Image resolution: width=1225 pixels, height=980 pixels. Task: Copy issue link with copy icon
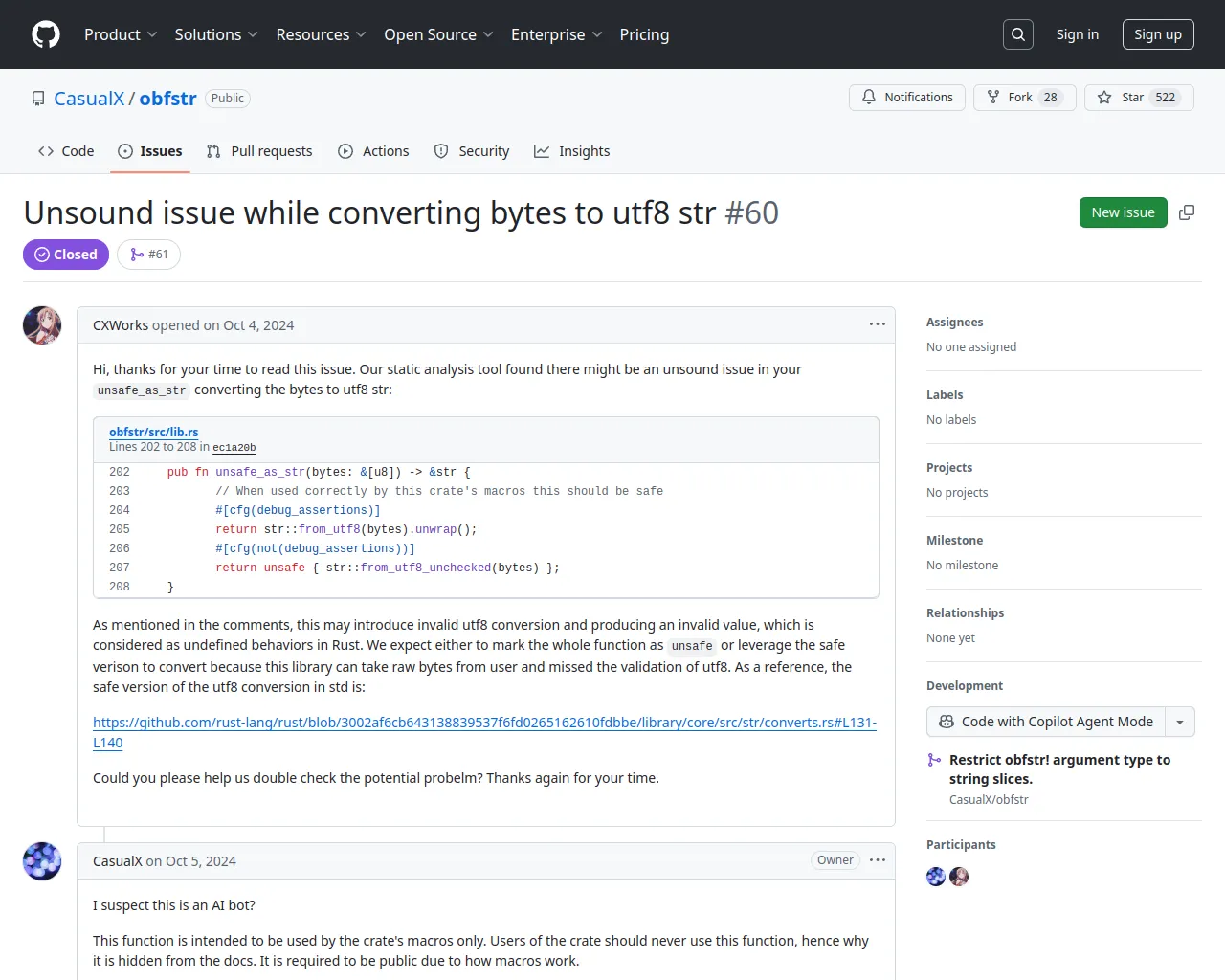click(x=1187, y=212)
